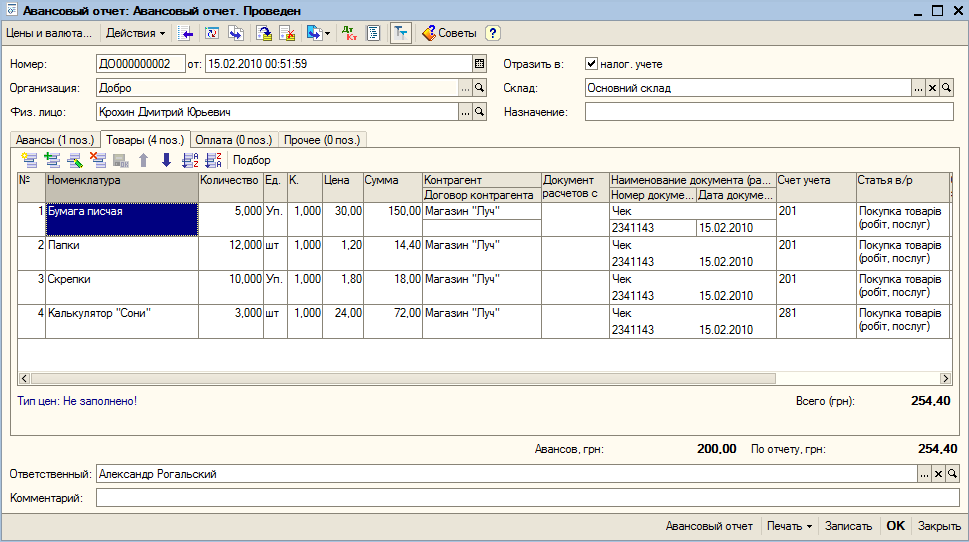Click the Номенклатура column header
Screen dimensions: 969x542
click(x=122, y=187)
